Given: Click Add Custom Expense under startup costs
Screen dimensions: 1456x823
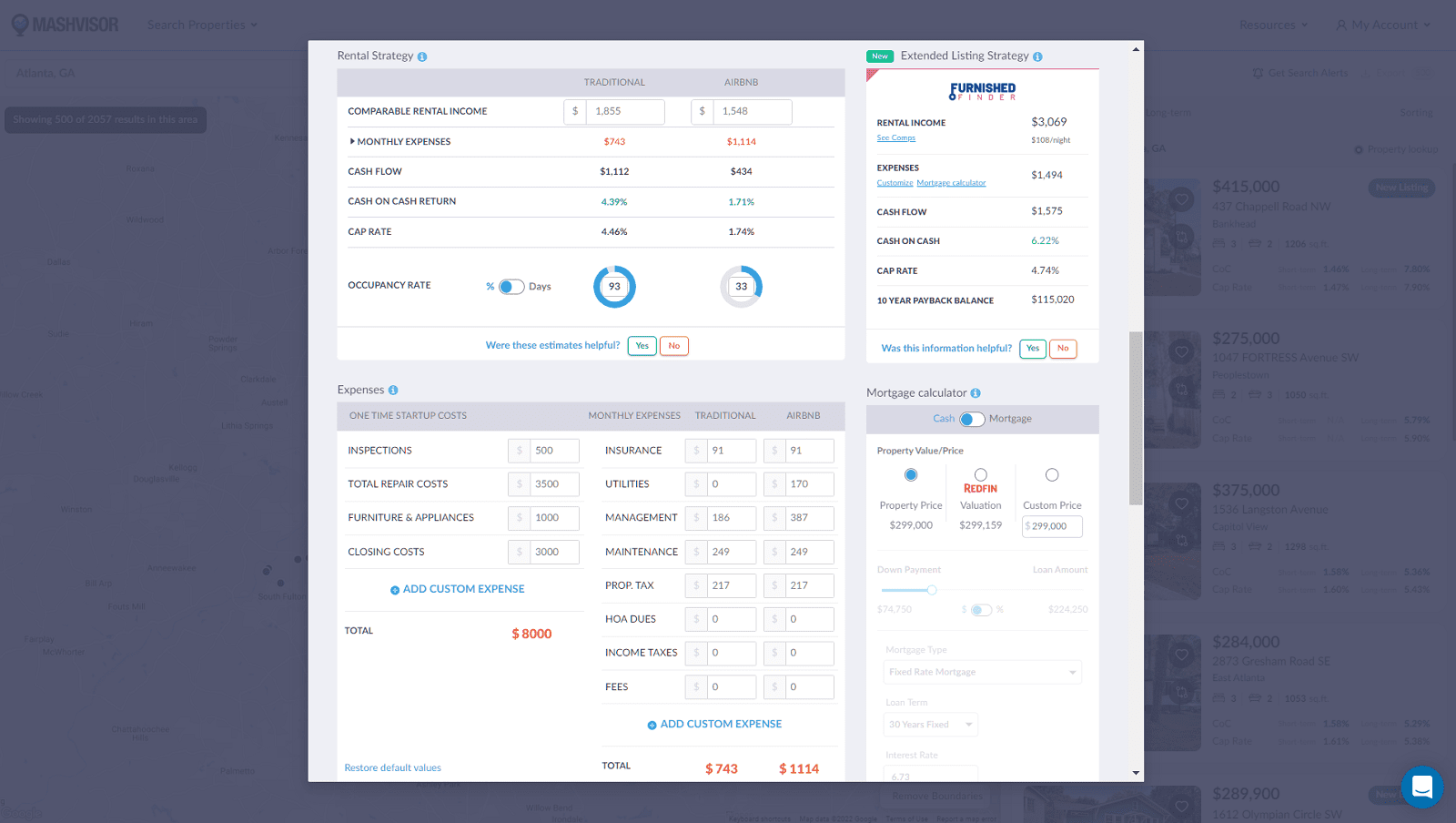Looking at the screenshot, I should pos(458,589).
